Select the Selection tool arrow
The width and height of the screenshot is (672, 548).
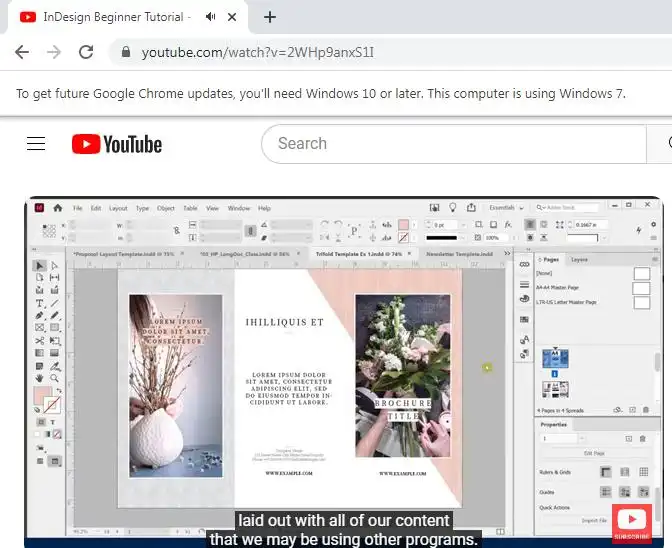(39, 266)
